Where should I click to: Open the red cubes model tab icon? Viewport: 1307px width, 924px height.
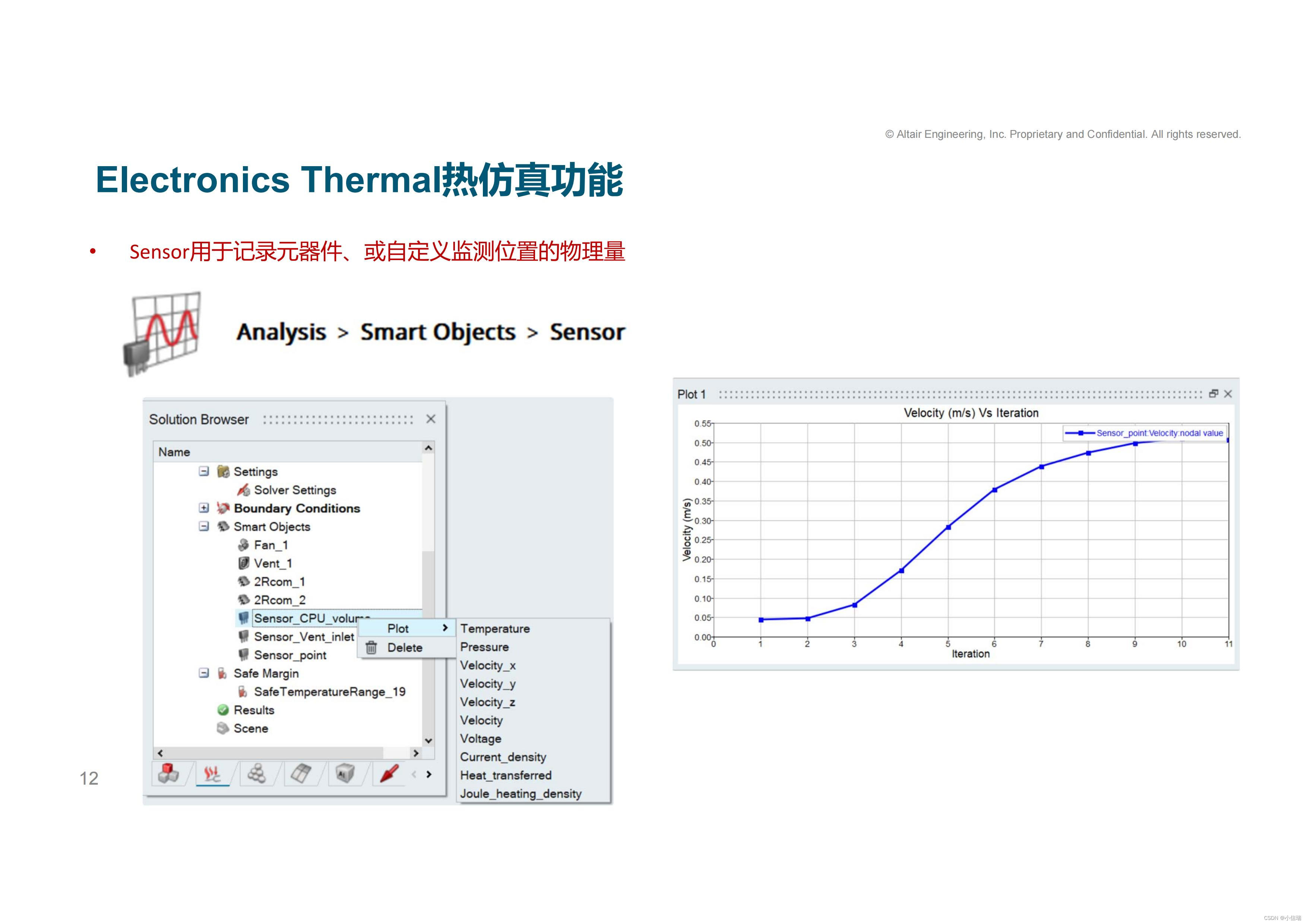pos(168,774)
